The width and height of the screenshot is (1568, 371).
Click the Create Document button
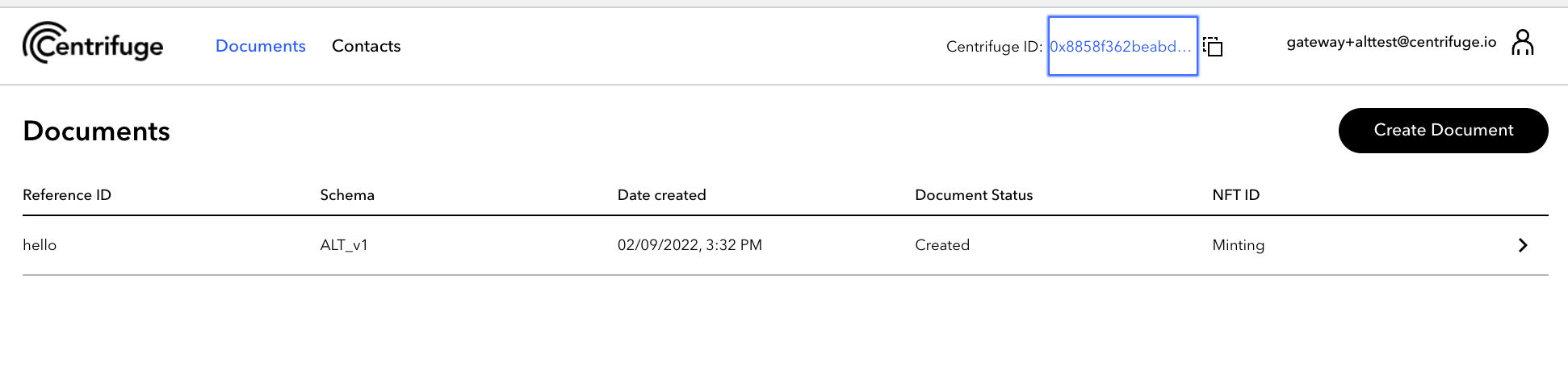1444,131
